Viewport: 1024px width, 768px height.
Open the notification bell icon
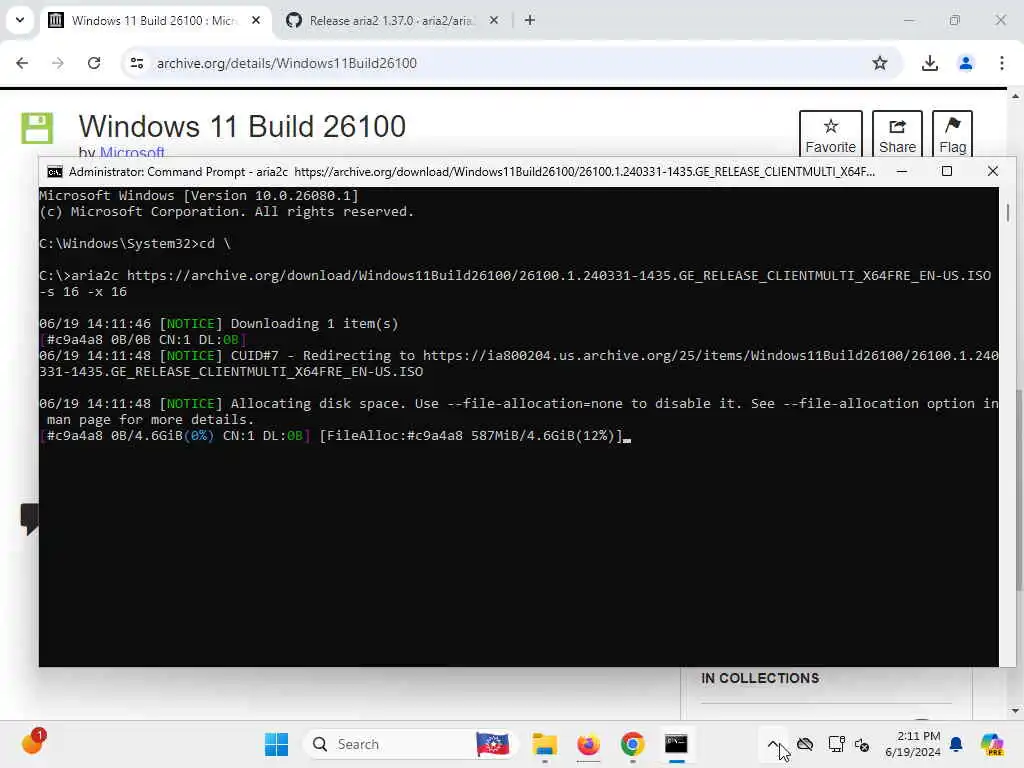956,744
